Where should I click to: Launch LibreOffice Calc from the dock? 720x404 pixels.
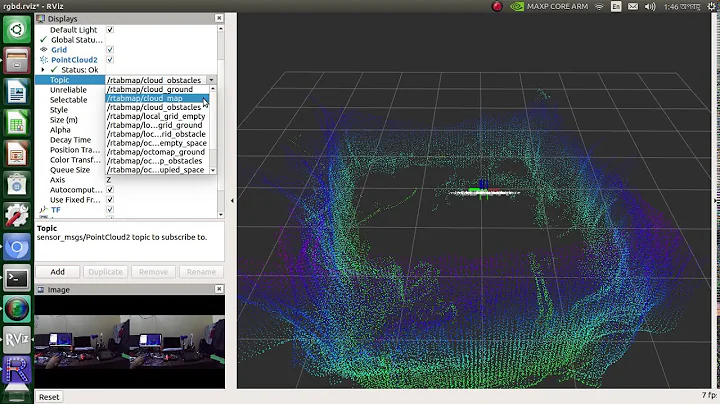click(17, 122)
